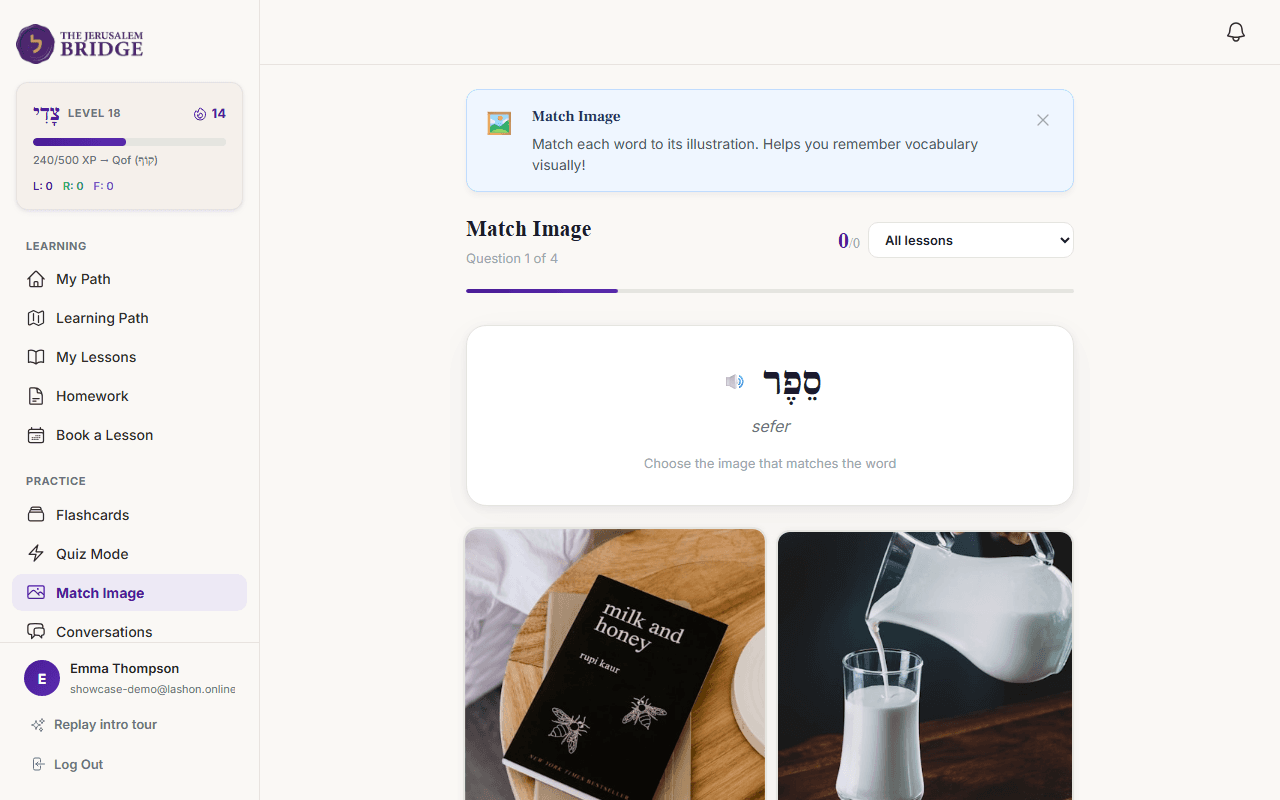Image resolution: width=1280 pixels, height=800 pixels.
Task: Click the streak flame counter icon
Action: click(x=200, y=114)
